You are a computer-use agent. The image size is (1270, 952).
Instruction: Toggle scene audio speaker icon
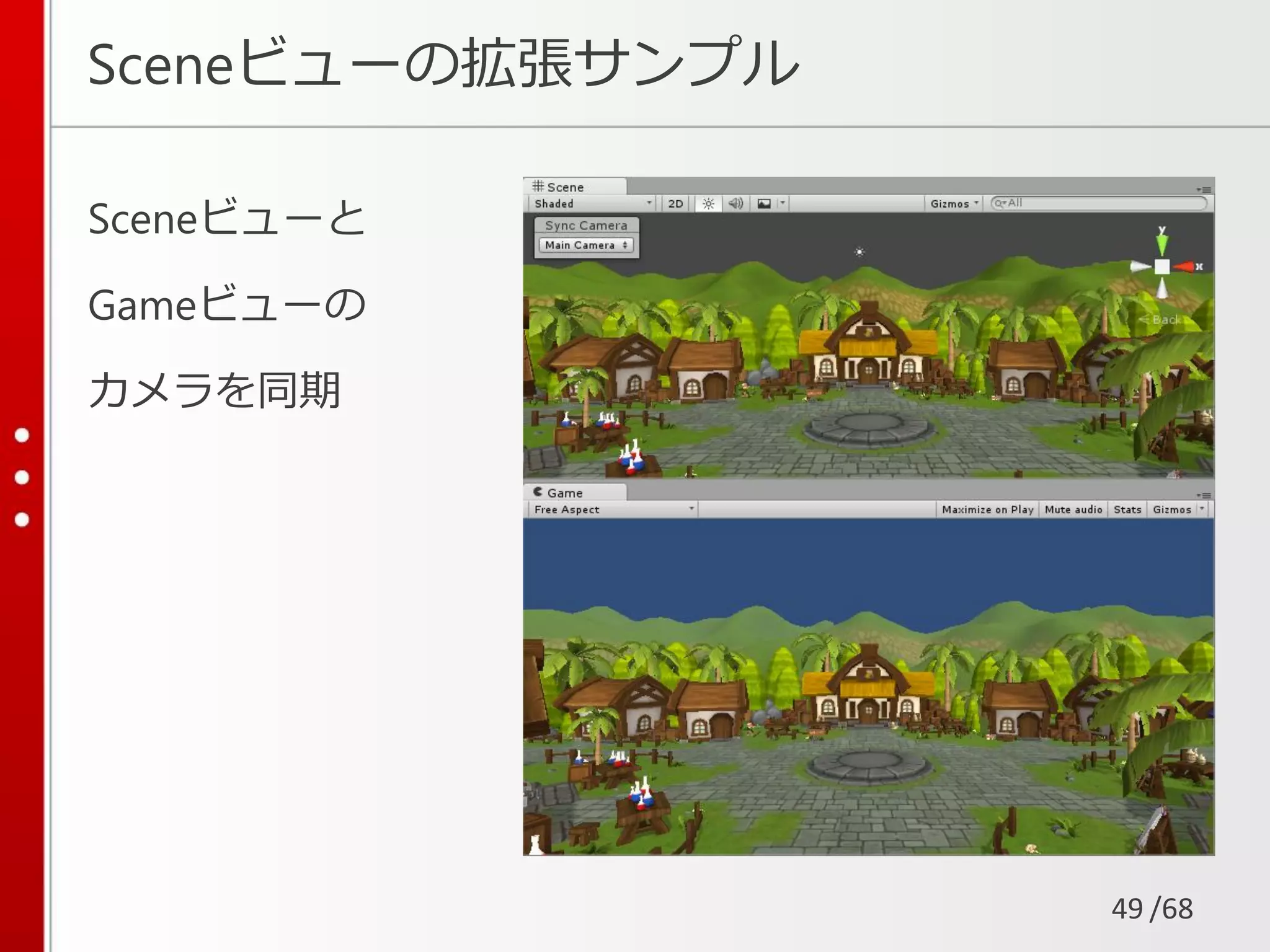pos(736,203)
